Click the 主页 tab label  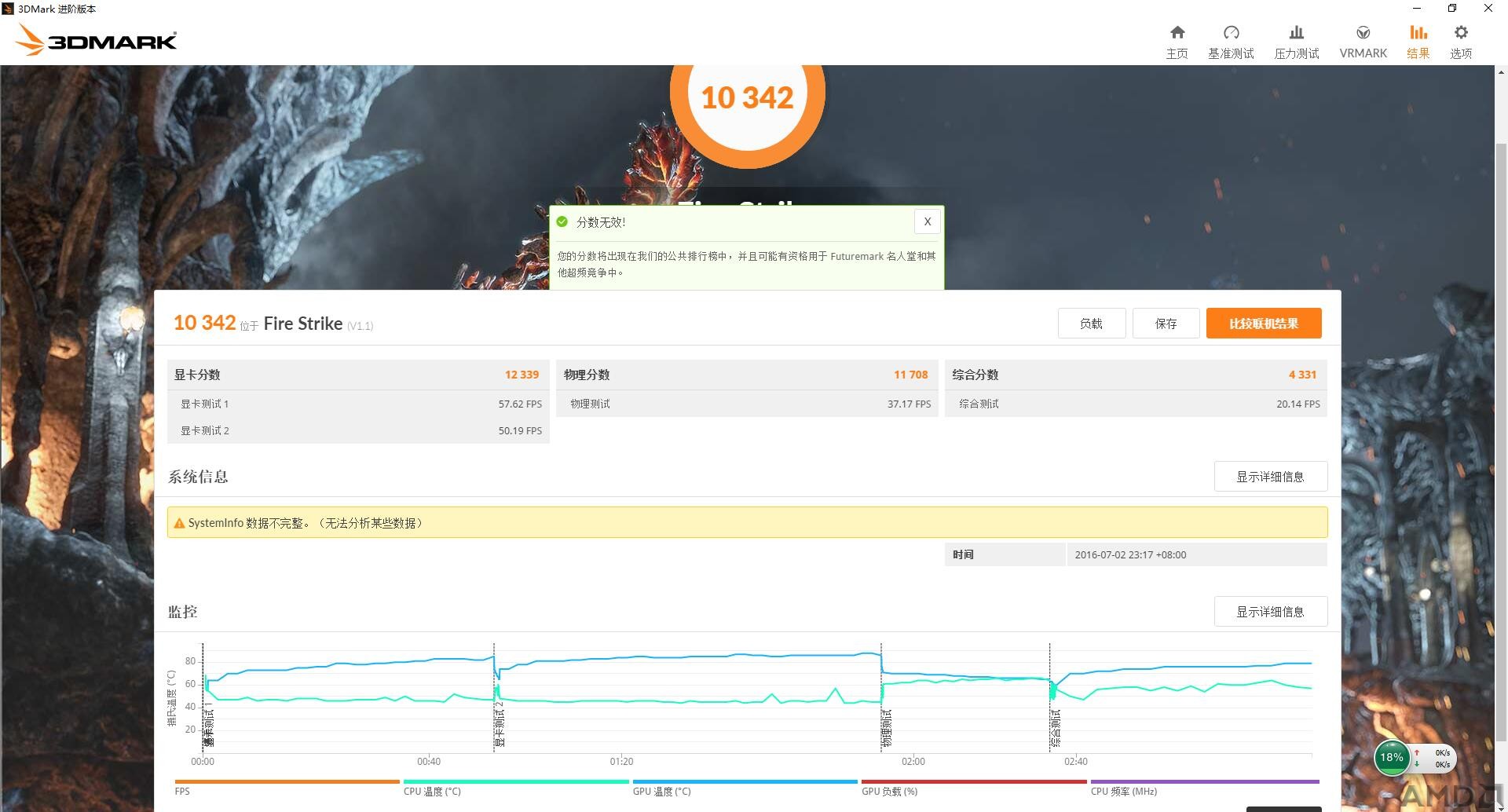tap(1177, 53)
